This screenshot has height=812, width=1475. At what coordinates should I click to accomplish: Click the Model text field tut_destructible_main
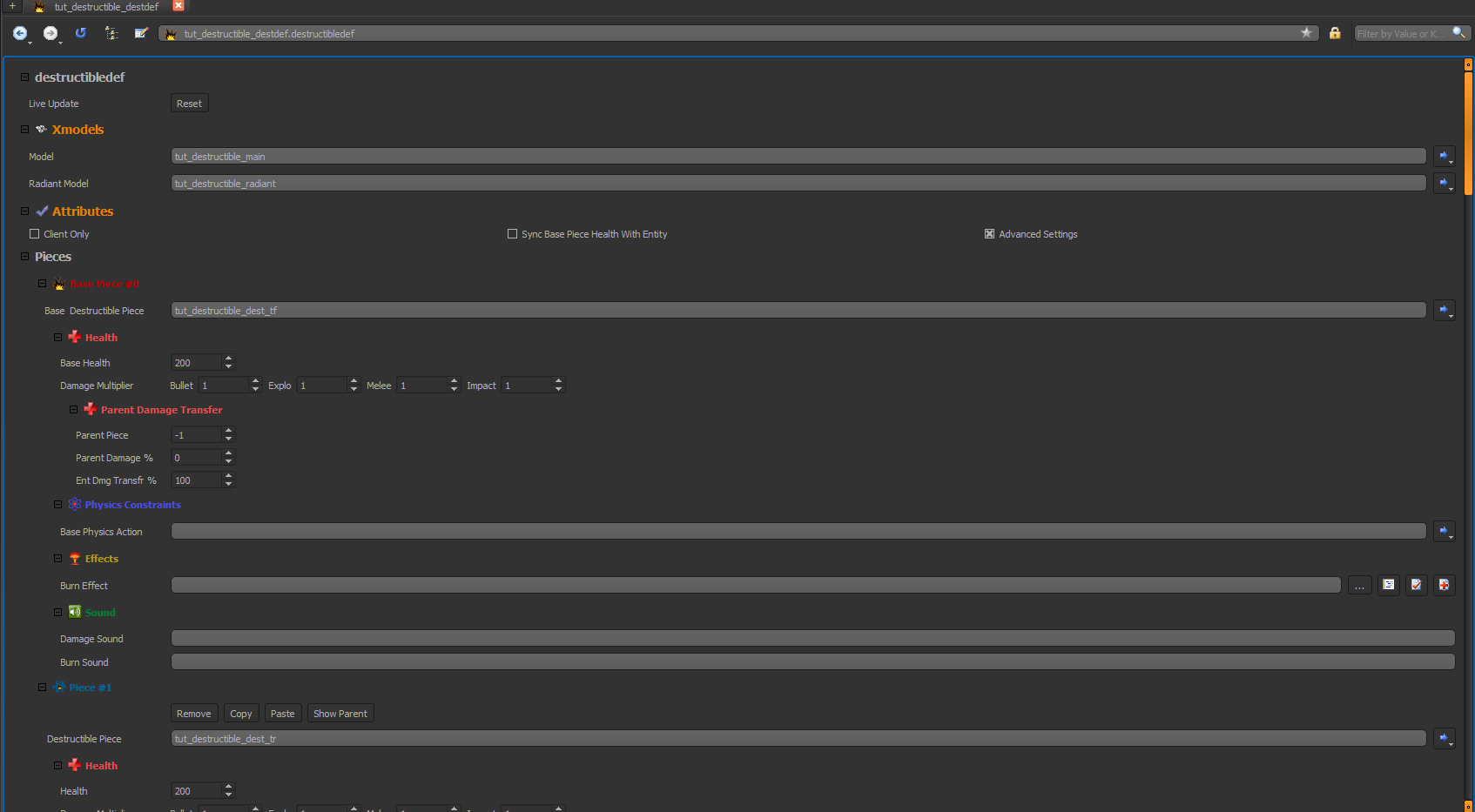798,157
